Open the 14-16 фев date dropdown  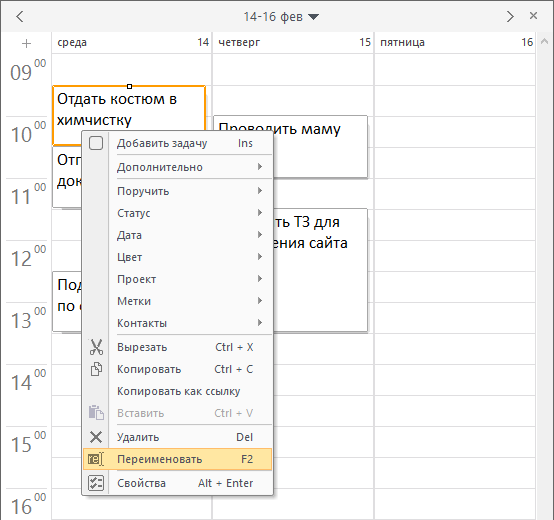(x=281, y=17)
